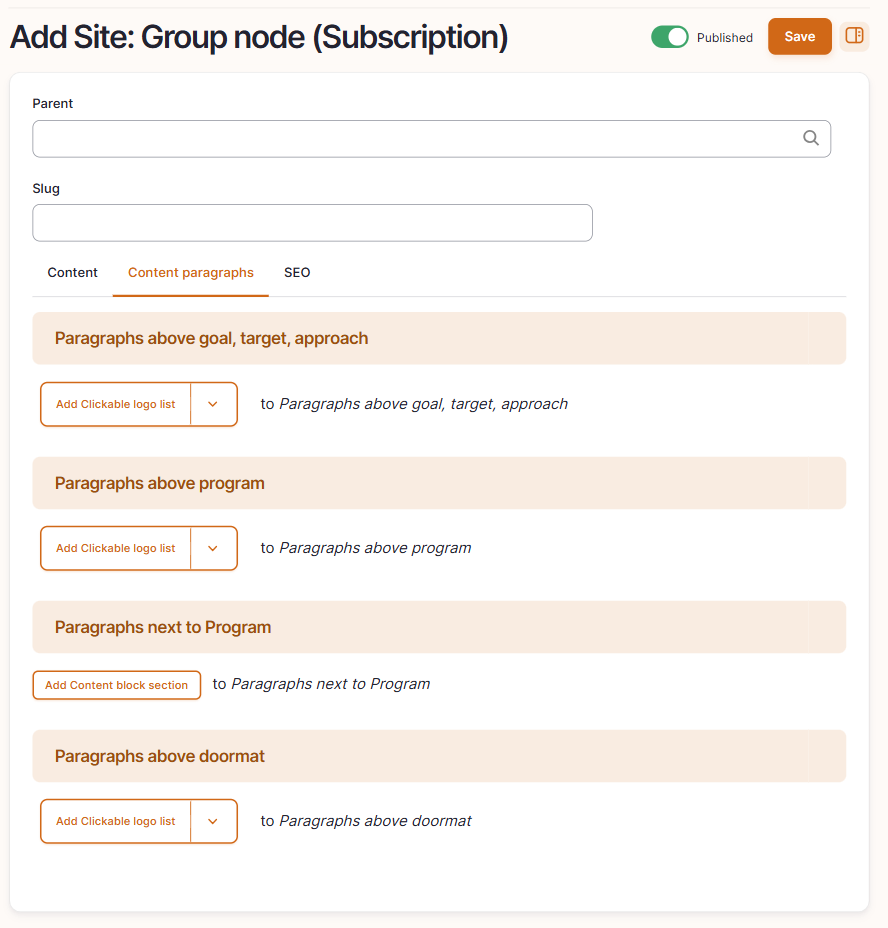The width and height of the screenshot is (888, 928).
Task: Add Clickable logo list above goal, target, approach
Action: (115, 404)
